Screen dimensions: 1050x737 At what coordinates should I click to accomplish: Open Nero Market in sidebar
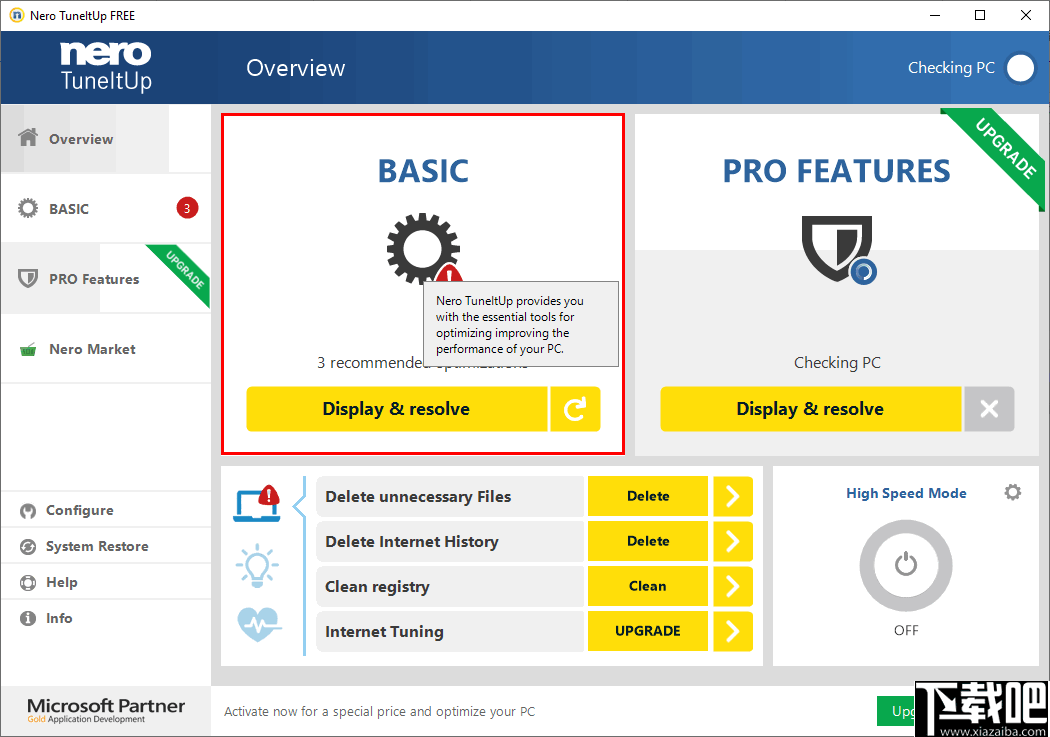click(106, 349)
